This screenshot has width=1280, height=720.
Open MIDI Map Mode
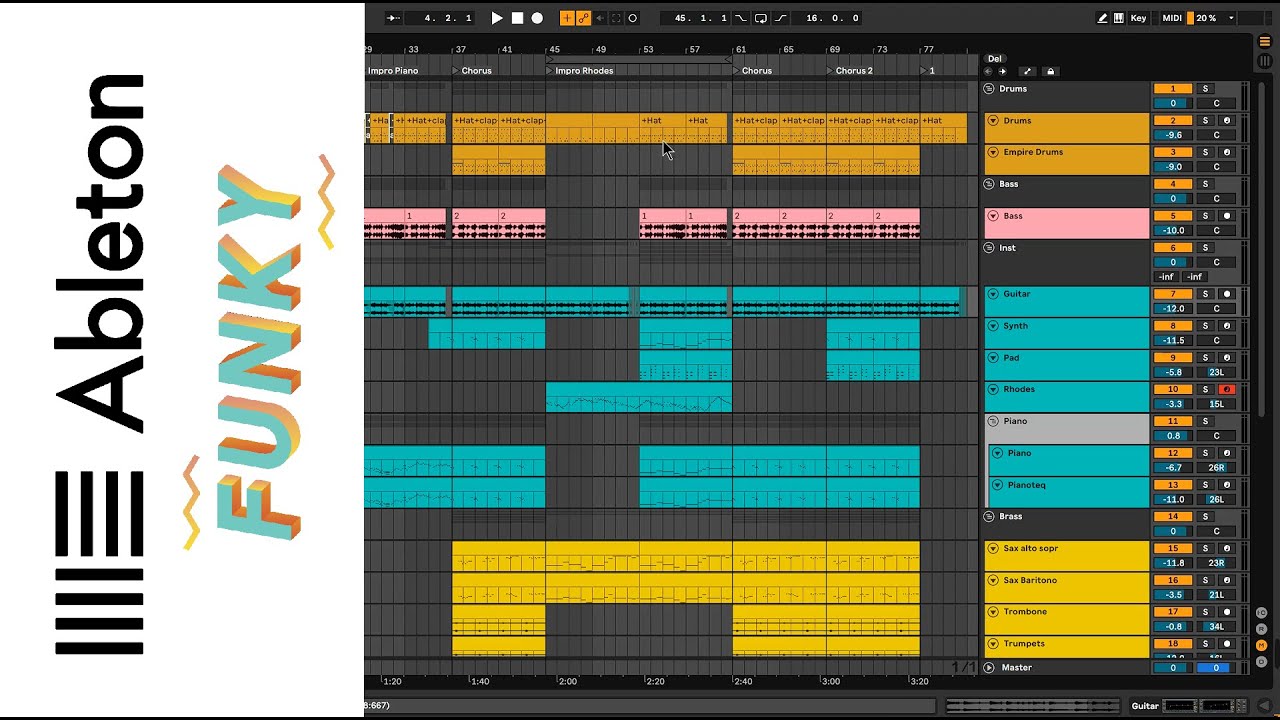(1172, 18)
